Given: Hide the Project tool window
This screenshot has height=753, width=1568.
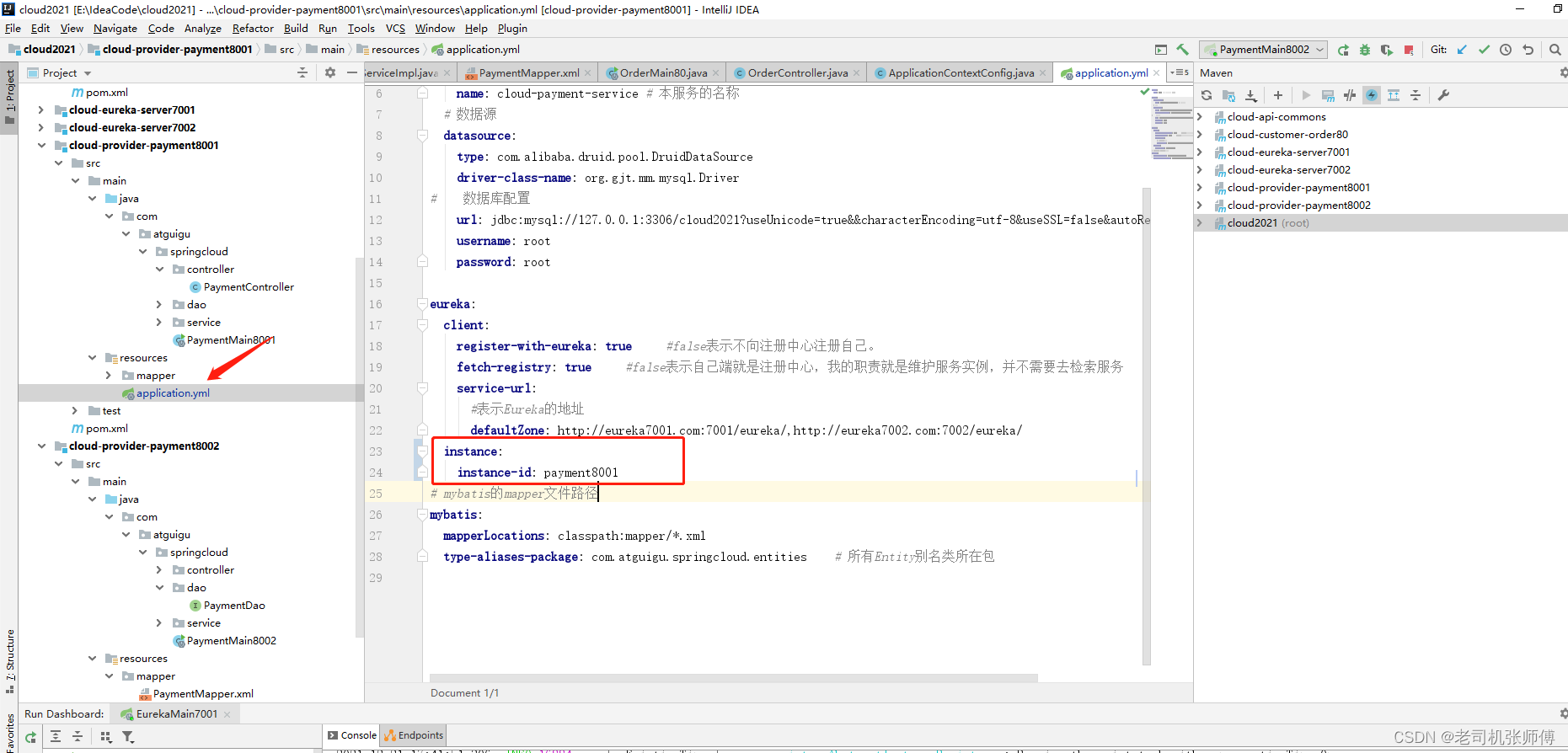Looking at the screenshot, I should [352, 73].
